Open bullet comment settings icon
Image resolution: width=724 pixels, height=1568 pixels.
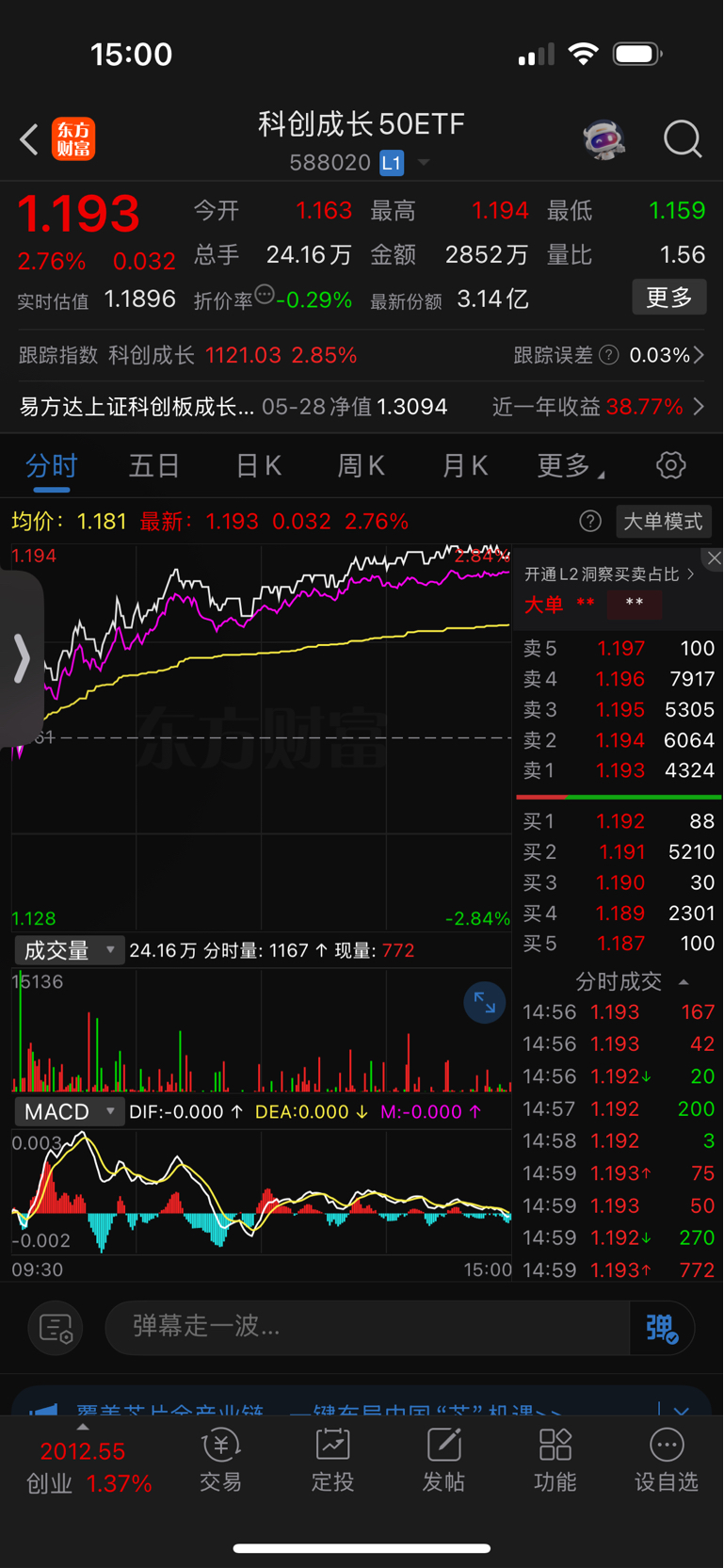(56, 1328)
